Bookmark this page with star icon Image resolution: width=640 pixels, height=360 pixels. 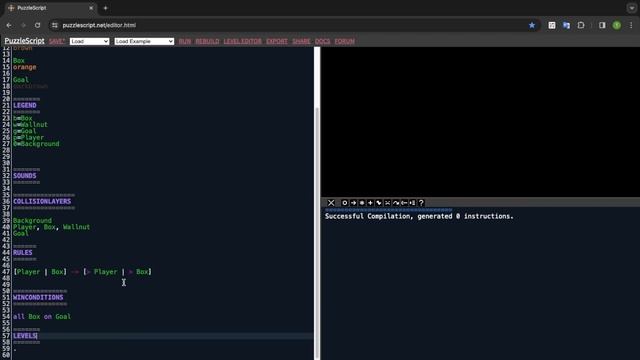click(x=532, y=25)
